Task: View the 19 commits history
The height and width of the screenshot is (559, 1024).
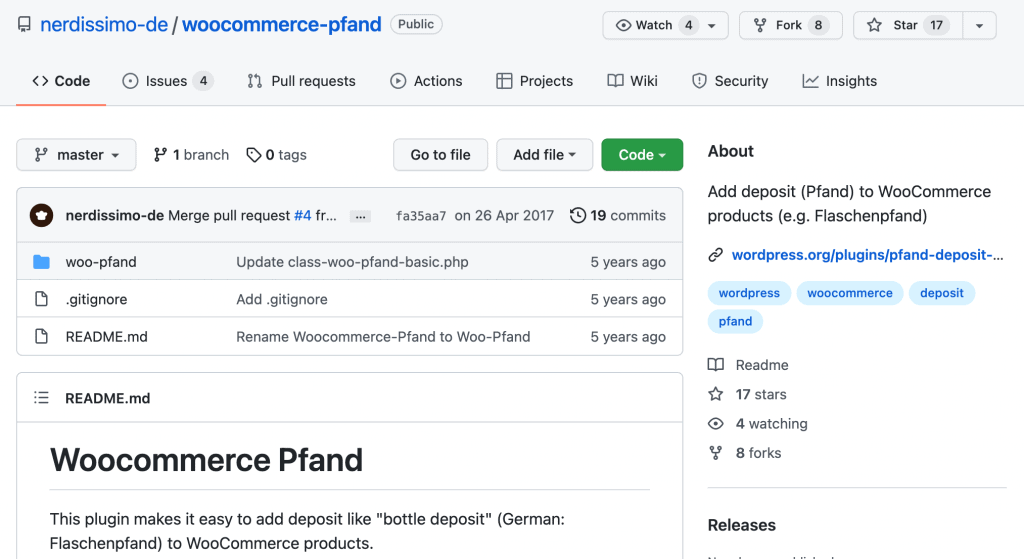Action: tap(618, 216)
